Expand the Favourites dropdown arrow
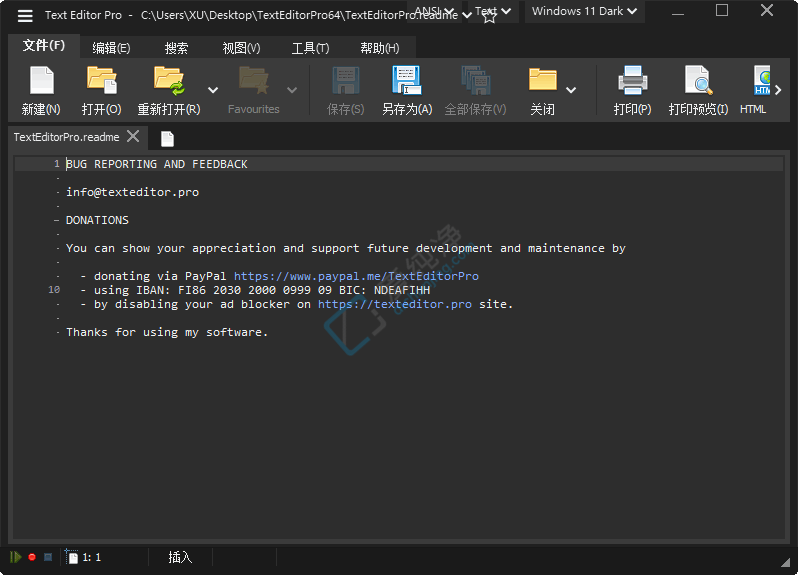The height and width of the screenshot is (575, 798). pyautogui.click(x=292, y=90)
